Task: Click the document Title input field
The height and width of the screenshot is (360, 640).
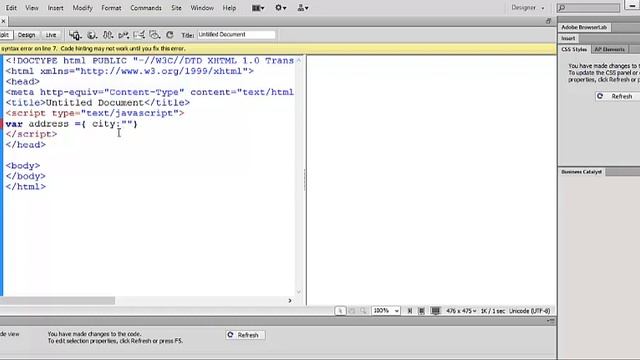Action: 236,35
